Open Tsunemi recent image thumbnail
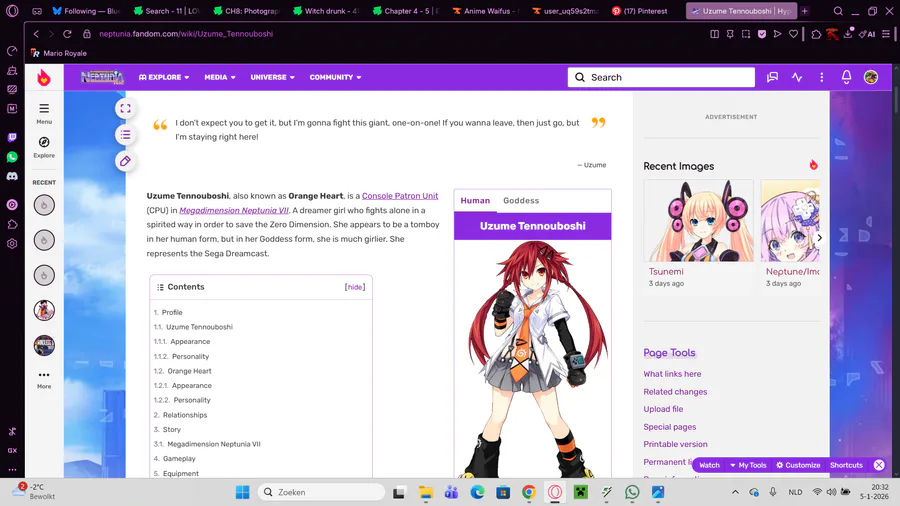The height and width of the screenshot is (506, 900). [x=699, y=221]
